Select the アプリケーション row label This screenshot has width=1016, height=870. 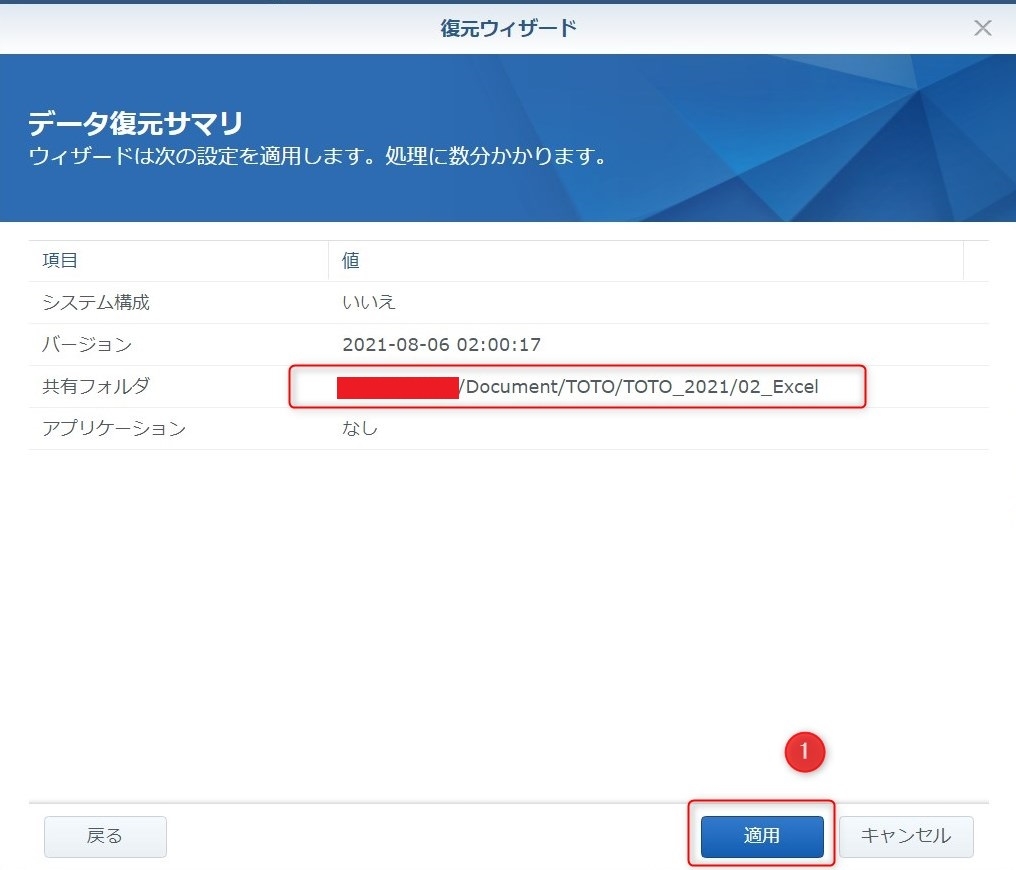(114, 429)
